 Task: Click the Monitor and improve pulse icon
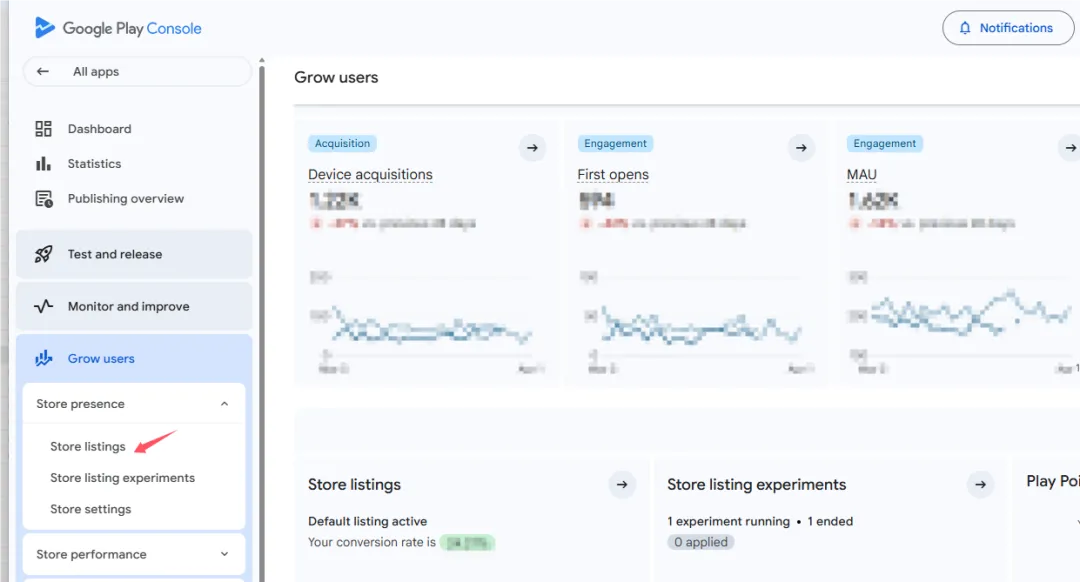[x=43, y=306]
